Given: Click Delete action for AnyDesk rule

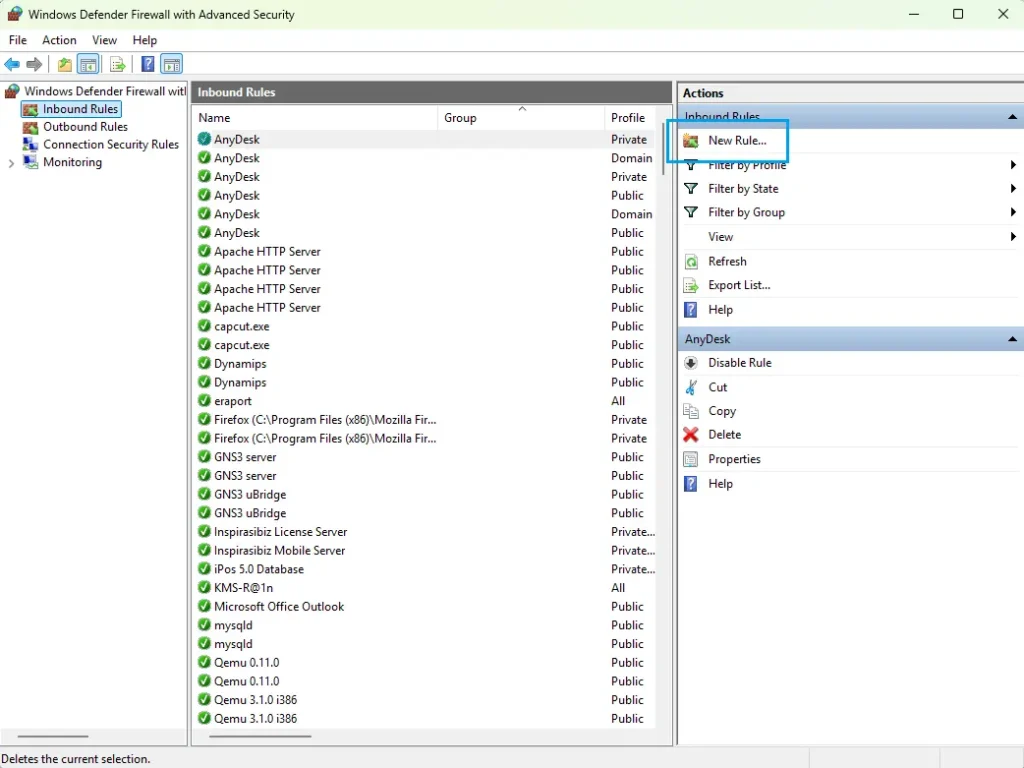Looking at the screenshot, I should [725, 434].
